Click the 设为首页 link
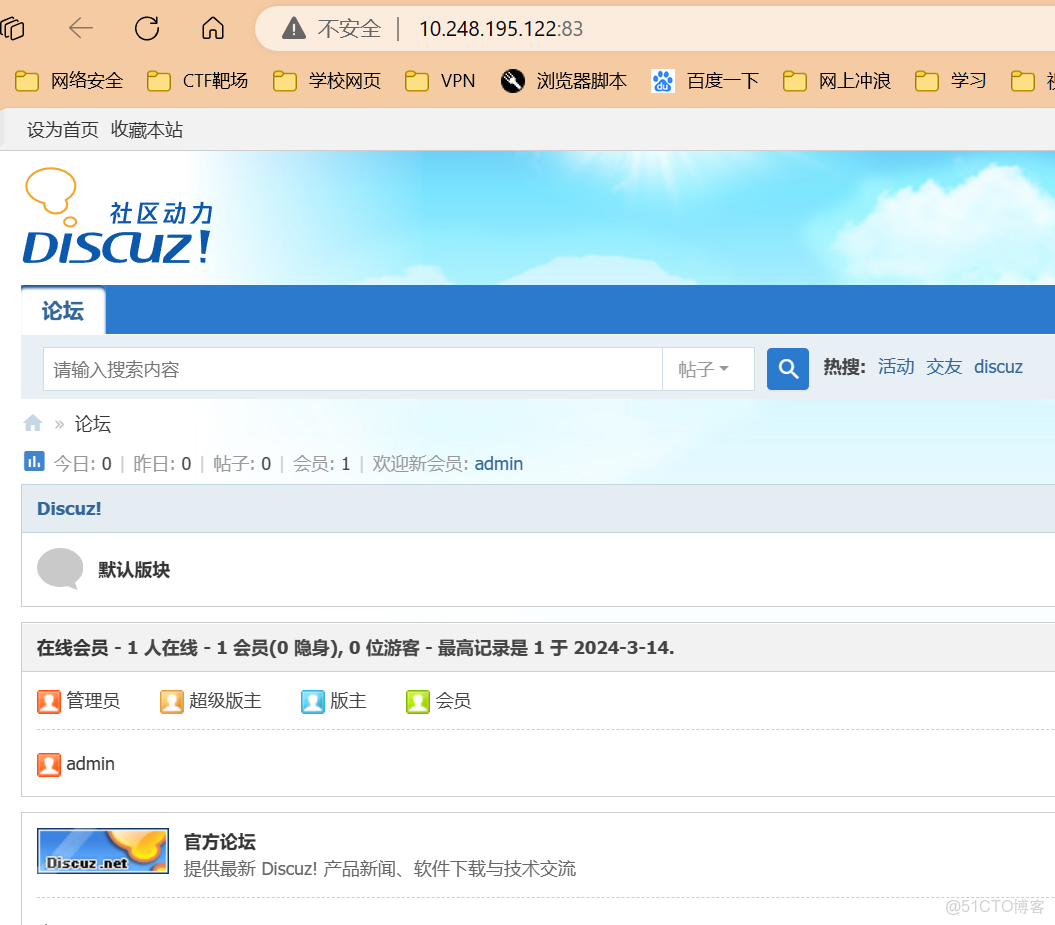The width and height of the screenshot is (1055, 925). [63, 130]
